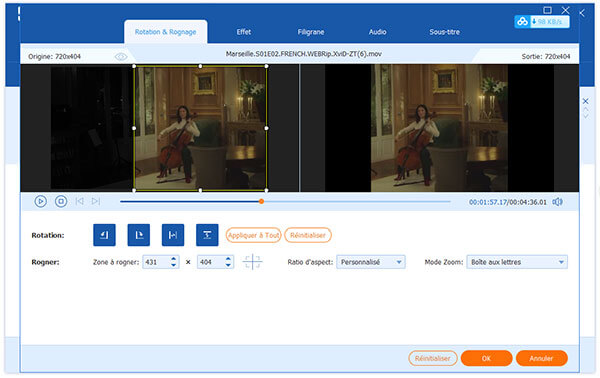Step to the next frame
The height and width of the screenshot is (378, 600).
[x=96, y=201]
